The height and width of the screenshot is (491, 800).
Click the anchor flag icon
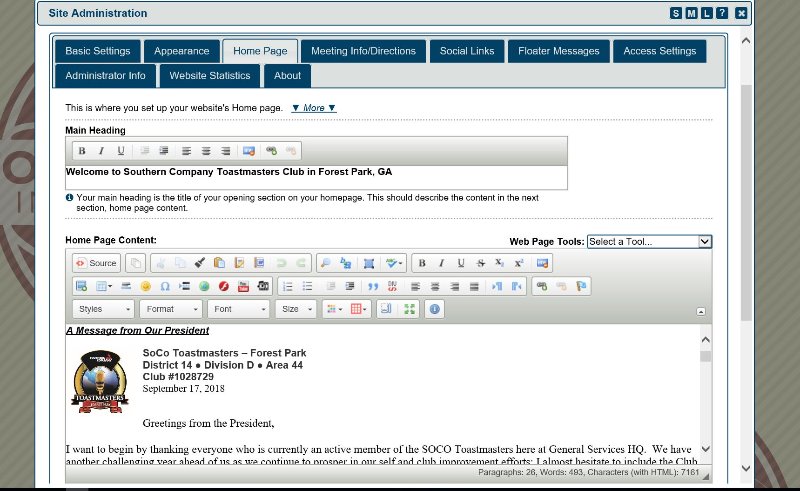click(581, 286)
